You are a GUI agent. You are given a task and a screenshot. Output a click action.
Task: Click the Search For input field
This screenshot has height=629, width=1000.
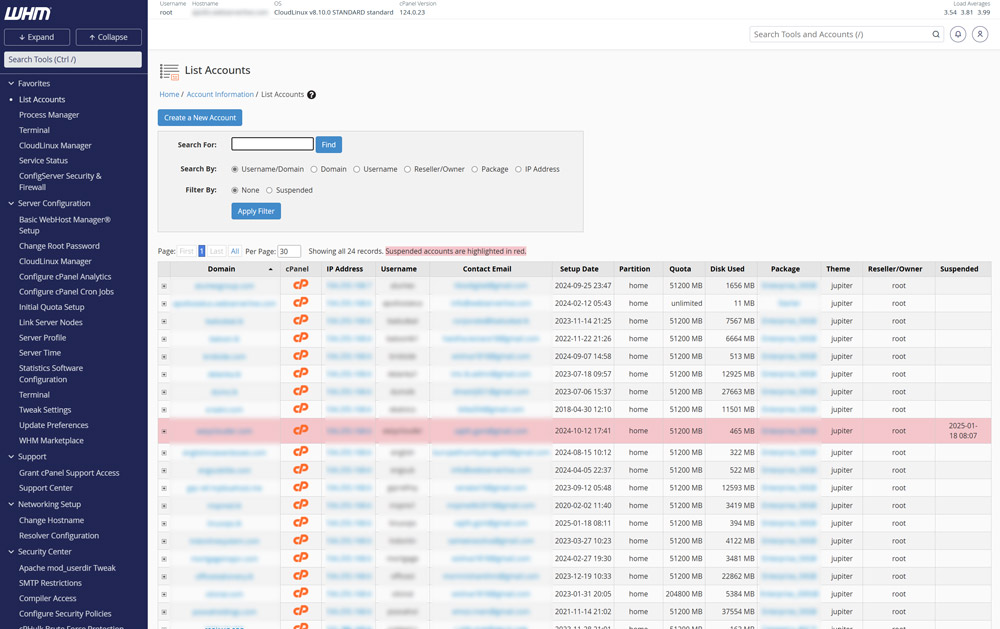(x=272, y=144)
